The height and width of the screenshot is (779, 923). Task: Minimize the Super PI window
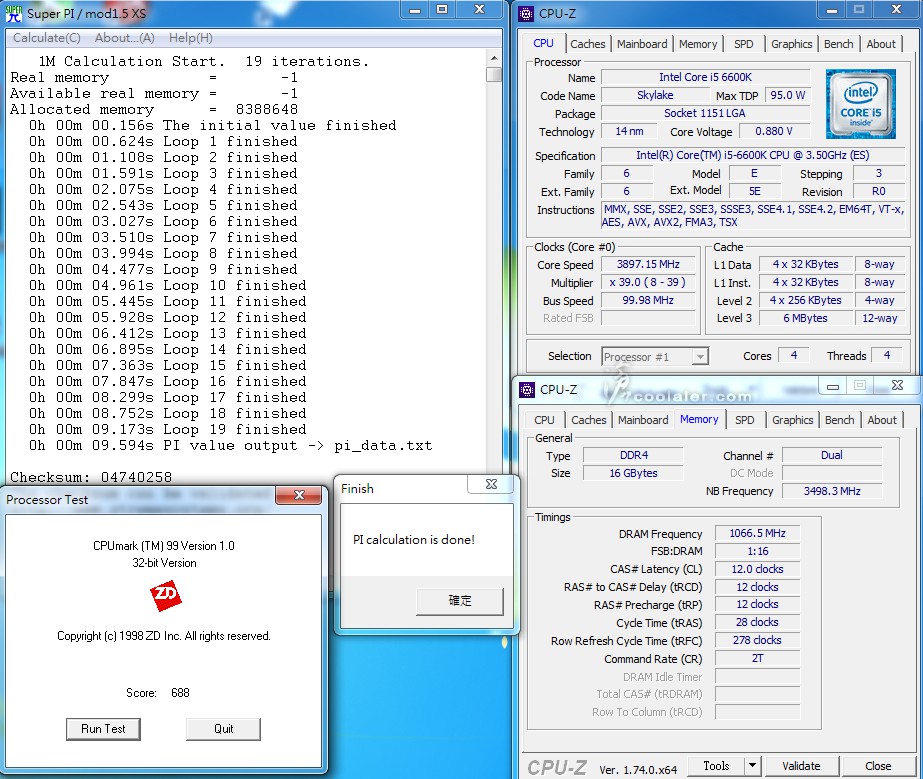coord(415,10)
